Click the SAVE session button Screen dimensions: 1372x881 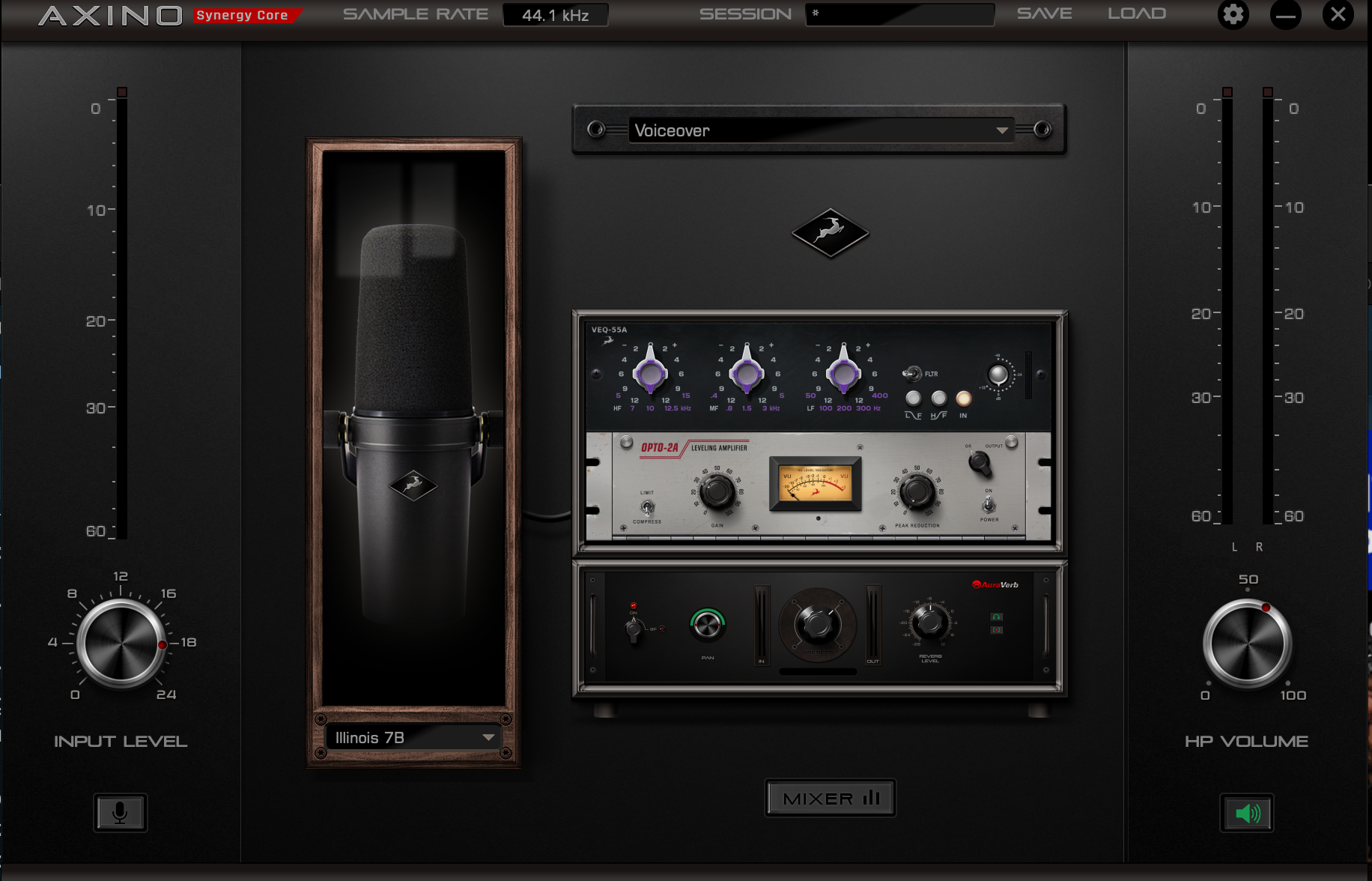pyautogui.click(x=1044, y=13)
